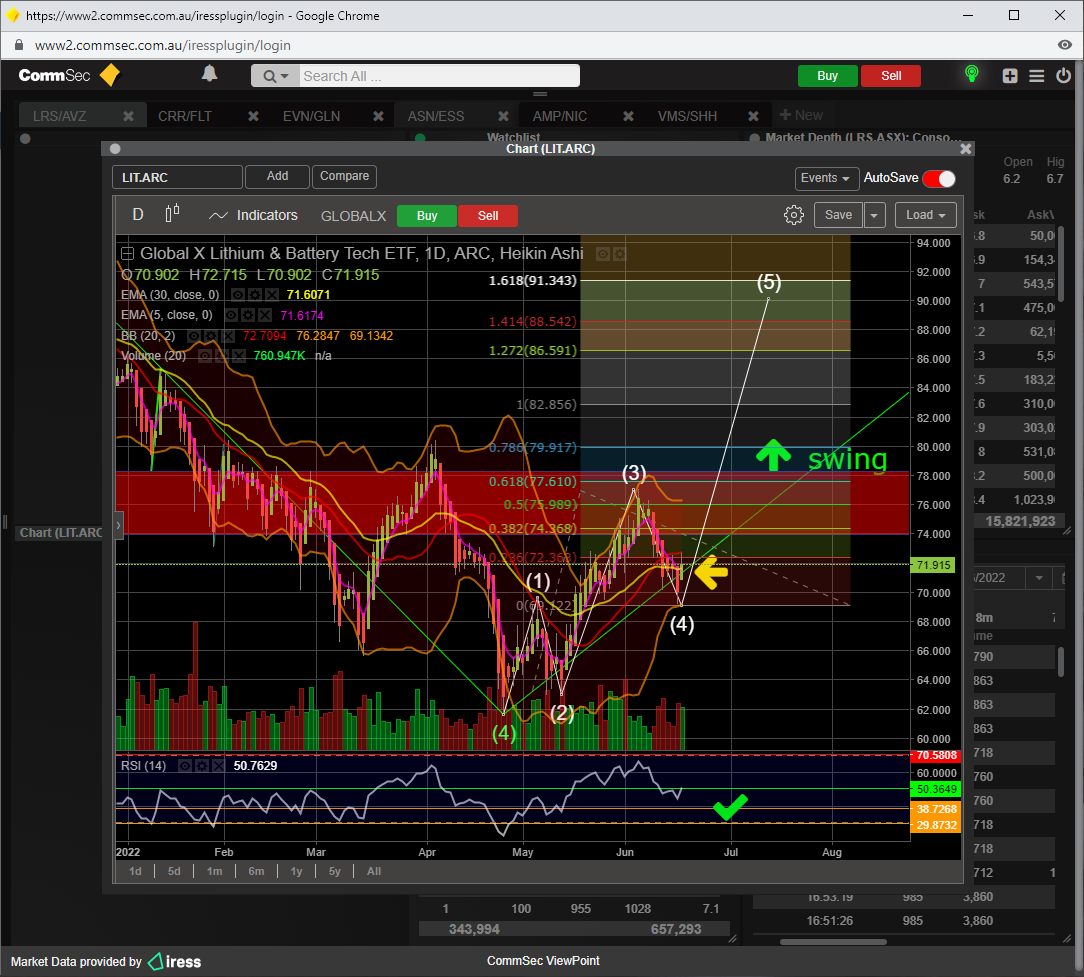Toggle visibility of EMA 30 indicator
The image size is (1084, 977).
238,295
